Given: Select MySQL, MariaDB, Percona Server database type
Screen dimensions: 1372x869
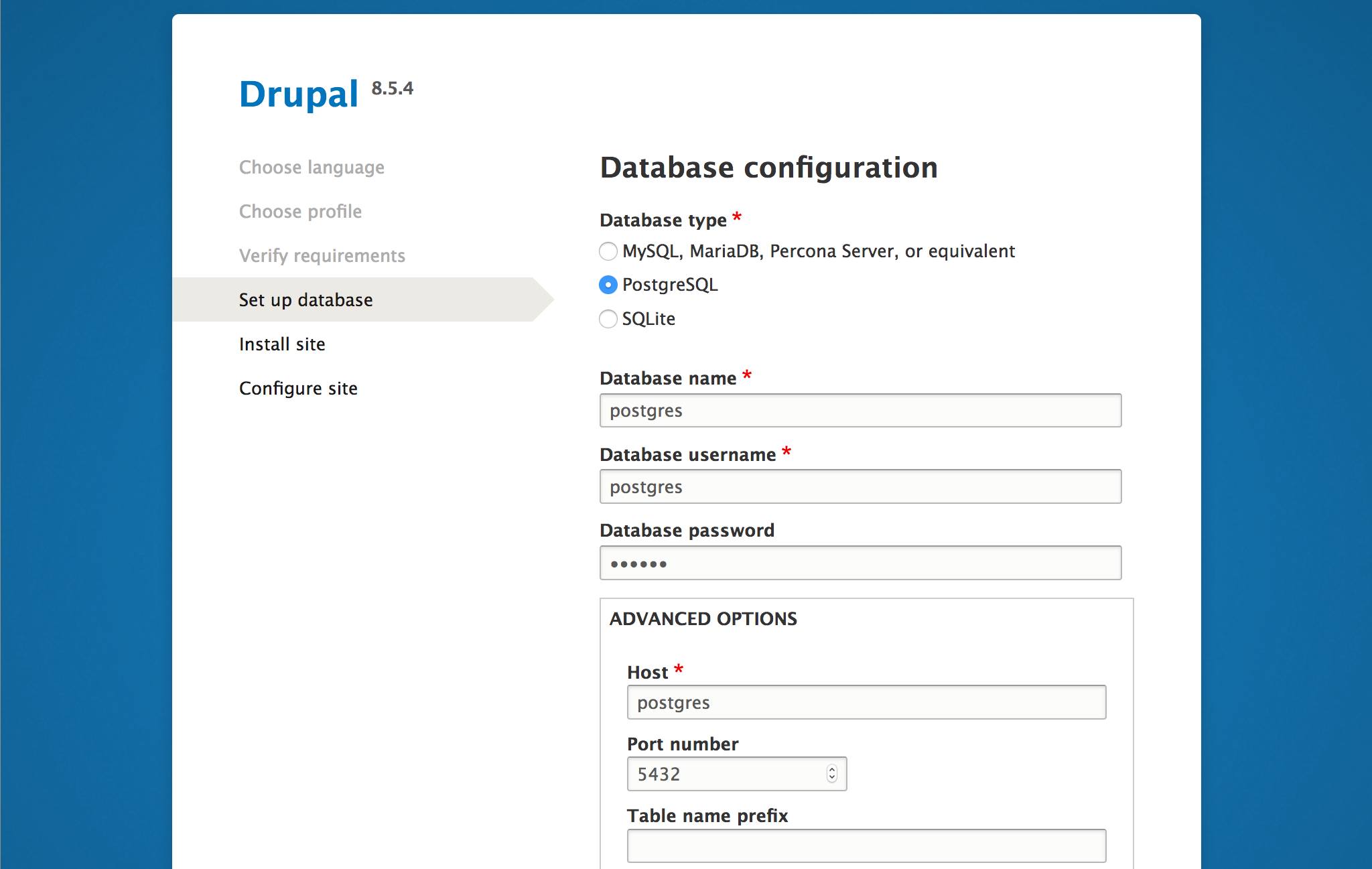Looking at the screenshot, I should pos(607,251).
